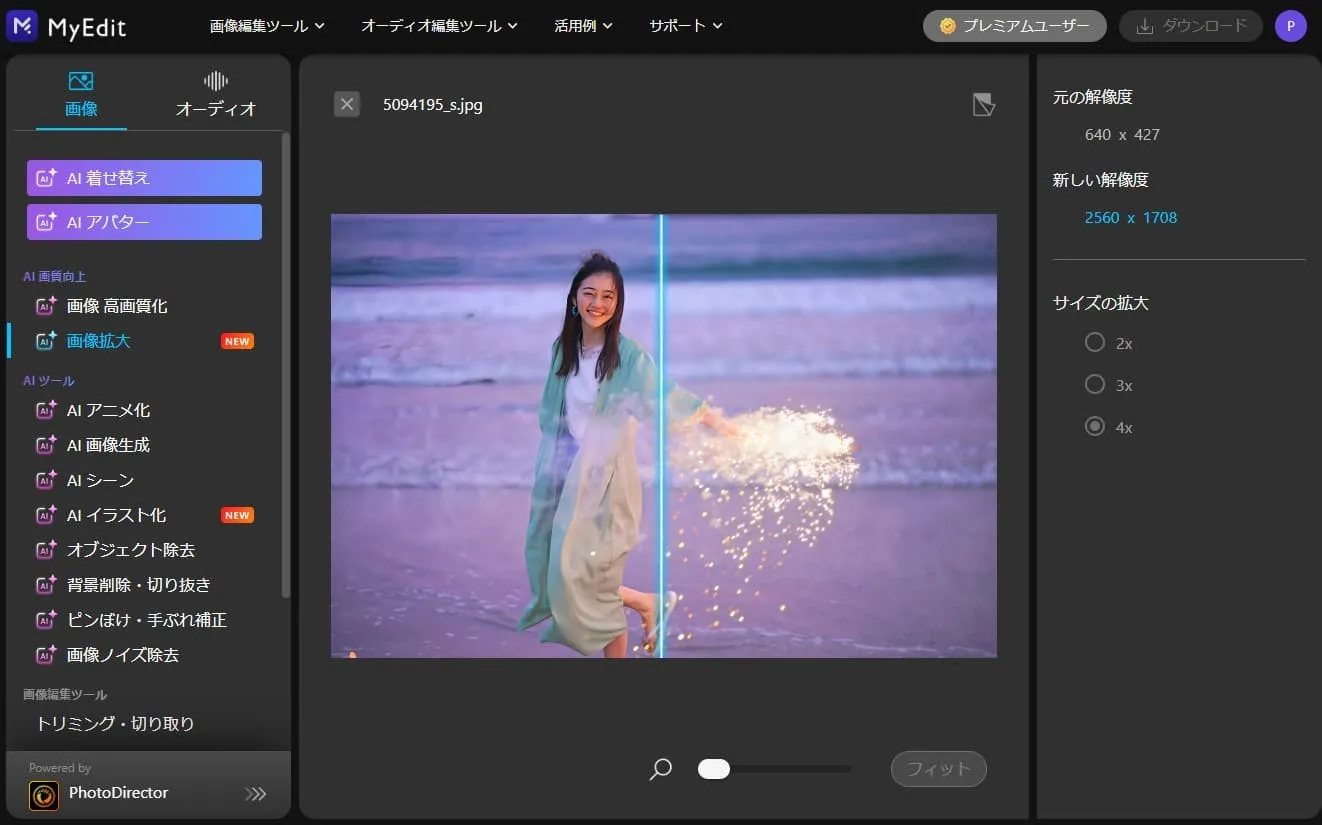This screenshot has height=825, width=1322.
Task: Click the MyEdit logo icon
Action: [x=22, y=26]
